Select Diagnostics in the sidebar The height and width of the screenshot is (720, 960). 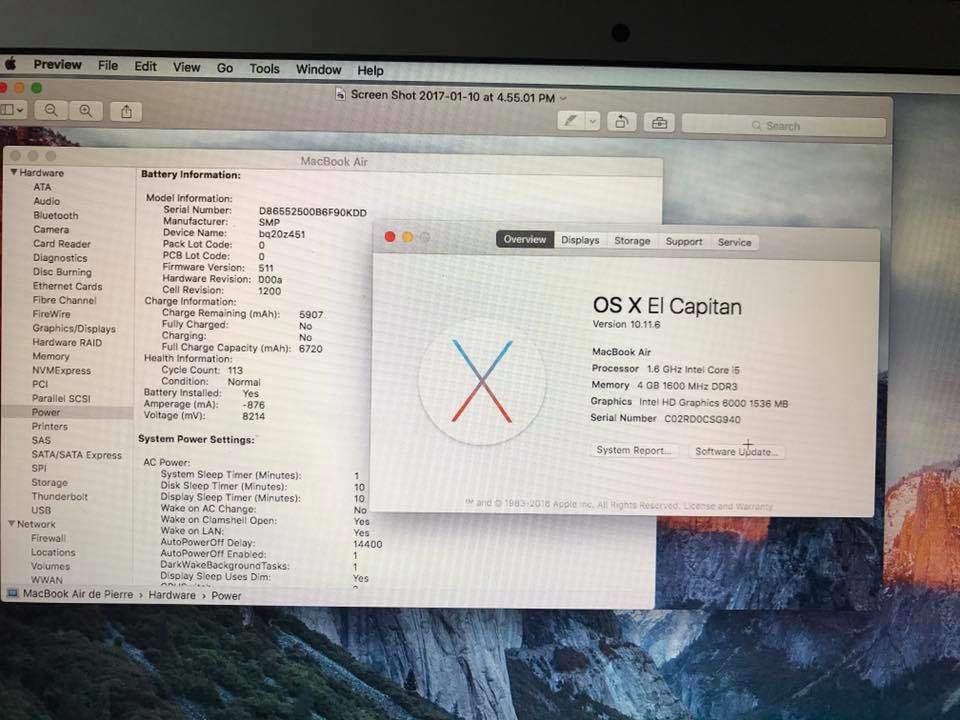[x=60, y=258]
